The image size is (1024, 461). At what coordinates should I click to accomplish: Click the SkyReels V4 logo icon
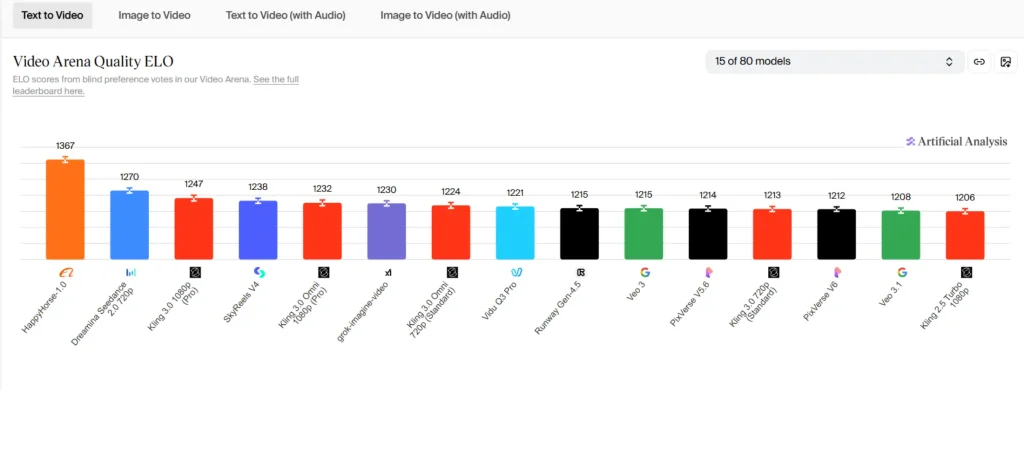(x=259, y=272)
